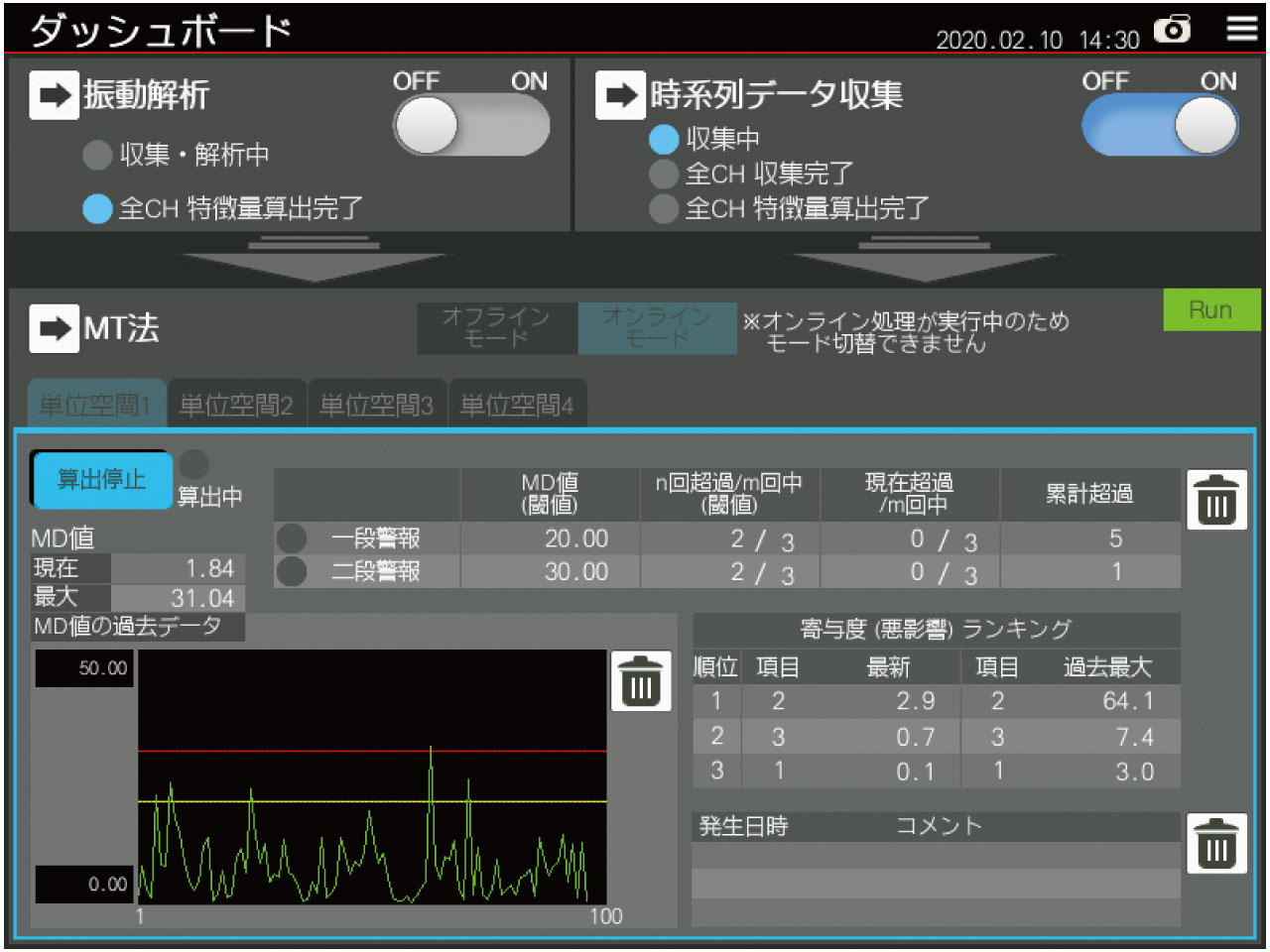Click the 一段警報 MD threshold value 20.00
The image size is (1270, 952).
point(575,538)
